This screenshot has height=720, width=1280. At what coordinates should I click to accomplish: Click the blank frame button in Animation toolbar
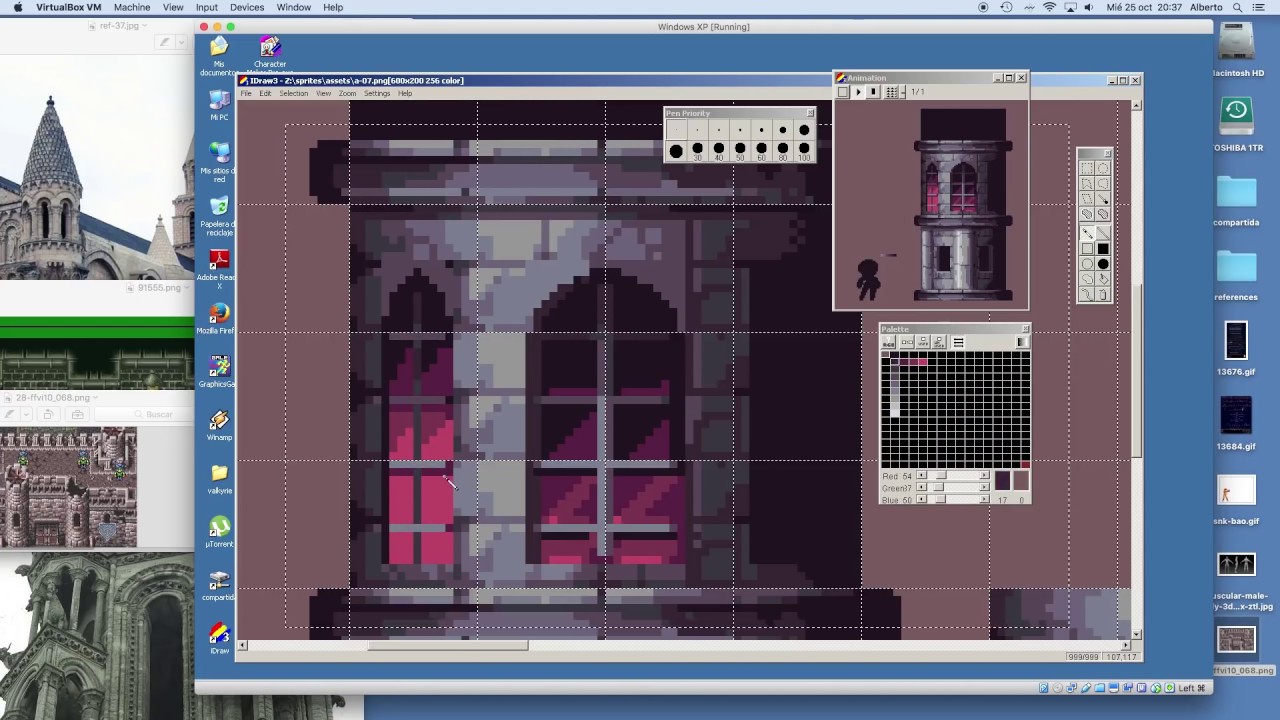click(x=843, y=92)
